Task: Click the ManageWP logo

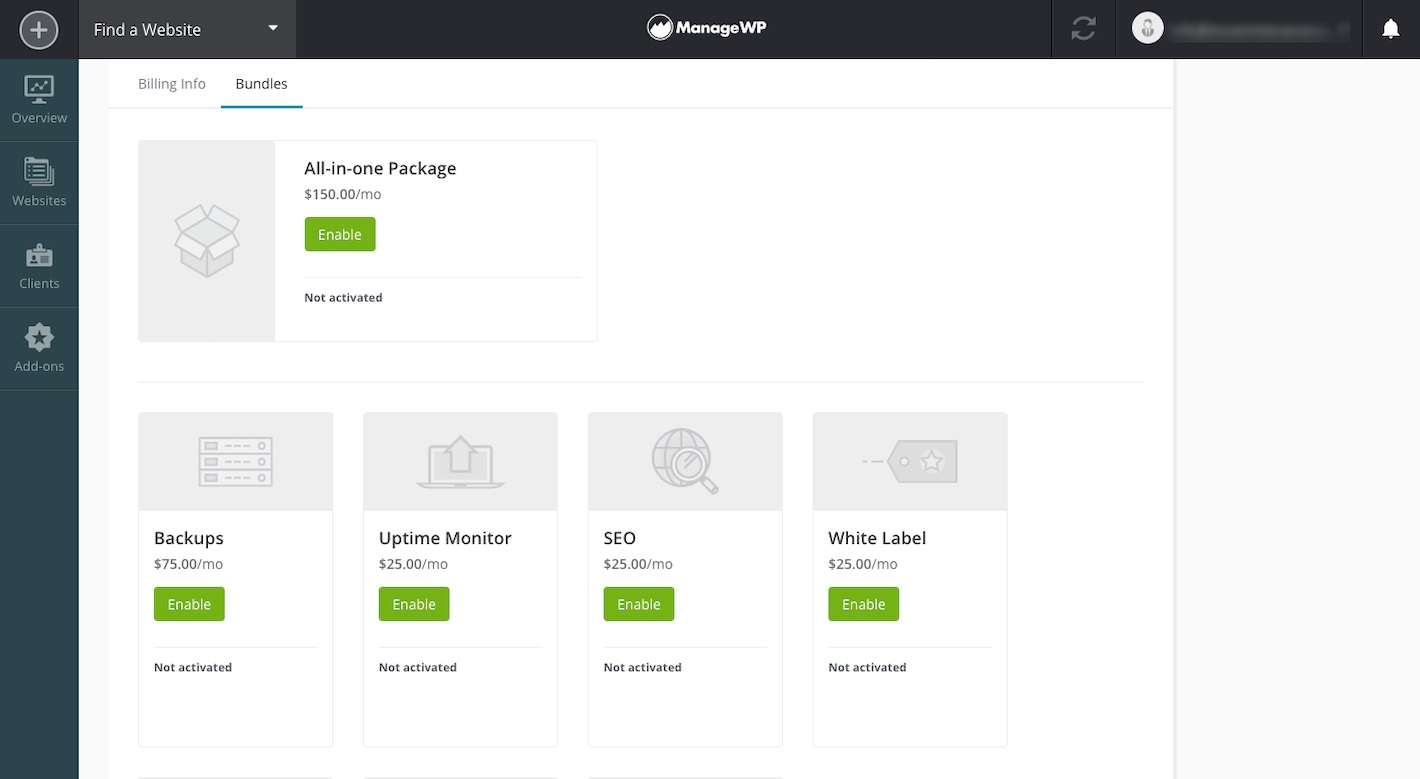Action: 707,29
